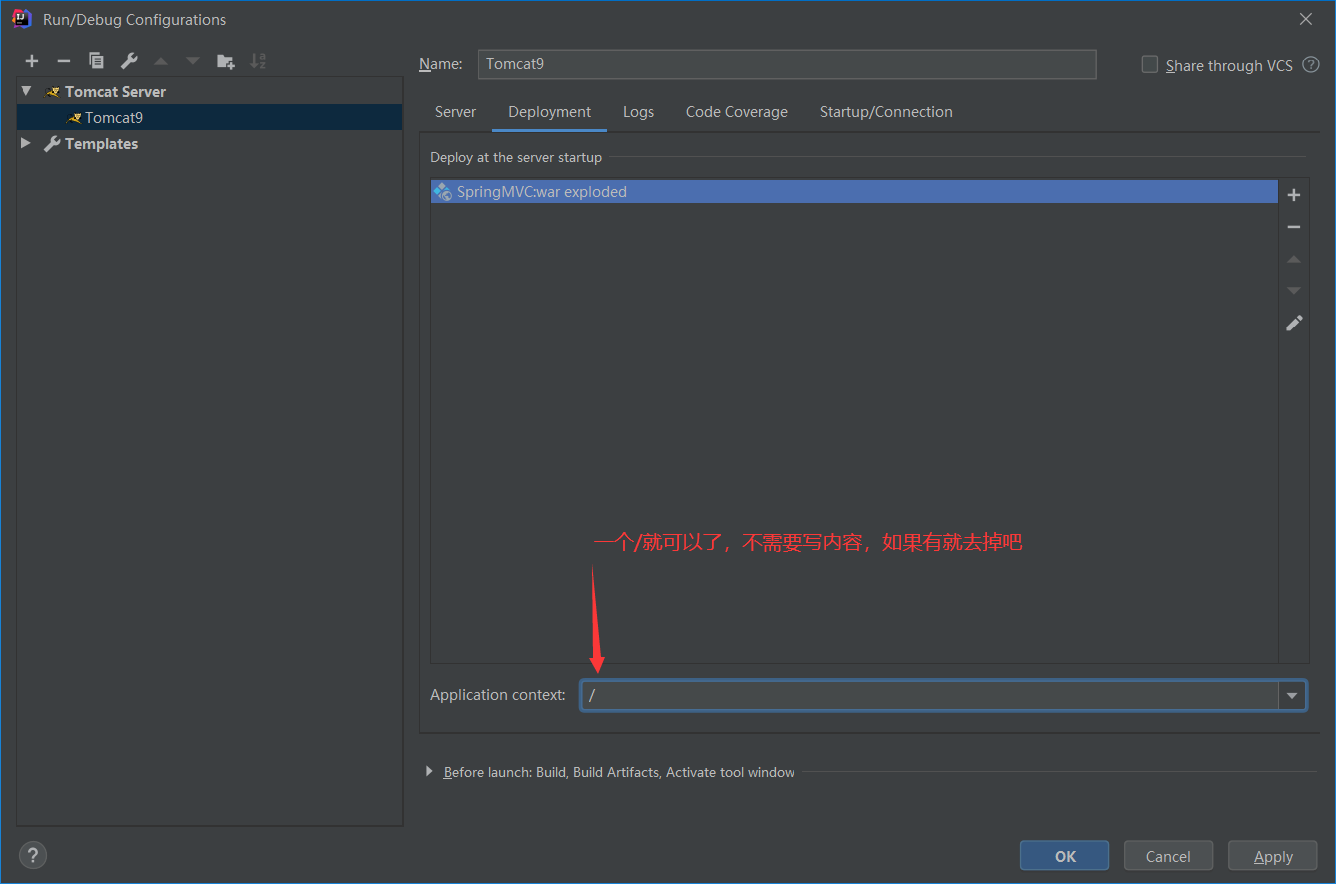Click the sort configurations alphabetically icon
Screen dimensions: 1336x884
258,61
